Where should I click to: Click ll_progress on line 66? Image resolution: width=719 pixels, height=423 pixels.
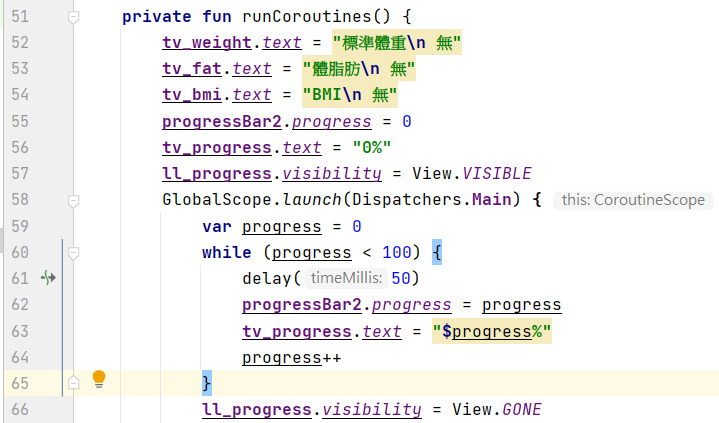pos(257,410)
